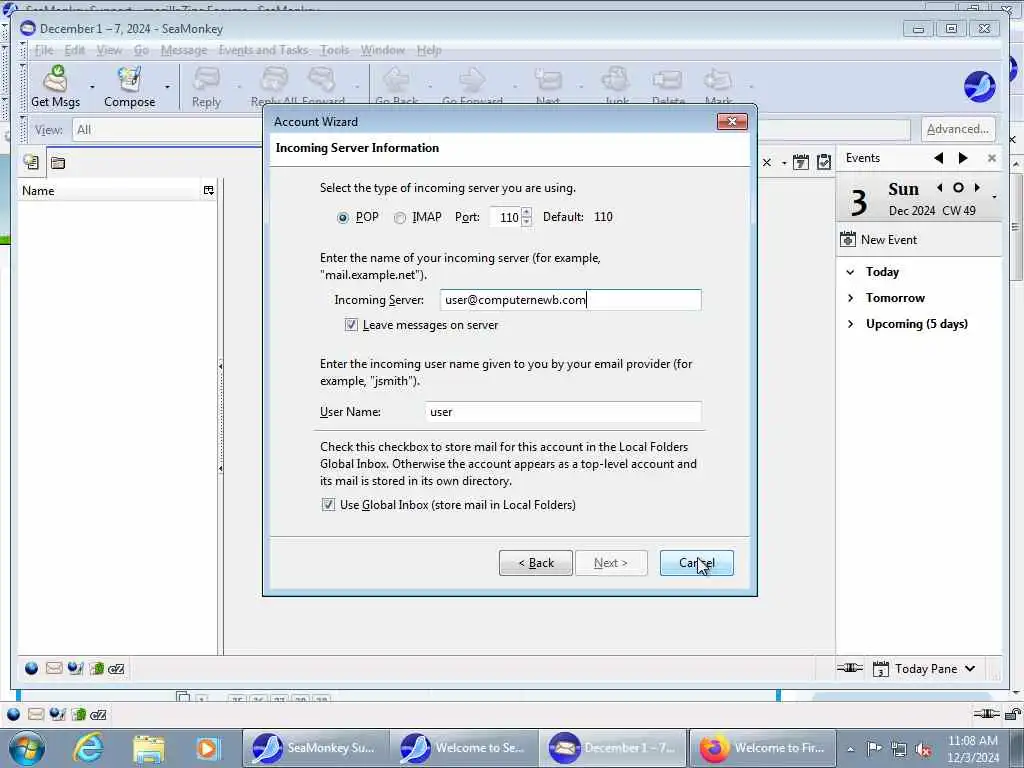Click the New Event button label
Screen dimensions: 1024x768
[889, 240]
